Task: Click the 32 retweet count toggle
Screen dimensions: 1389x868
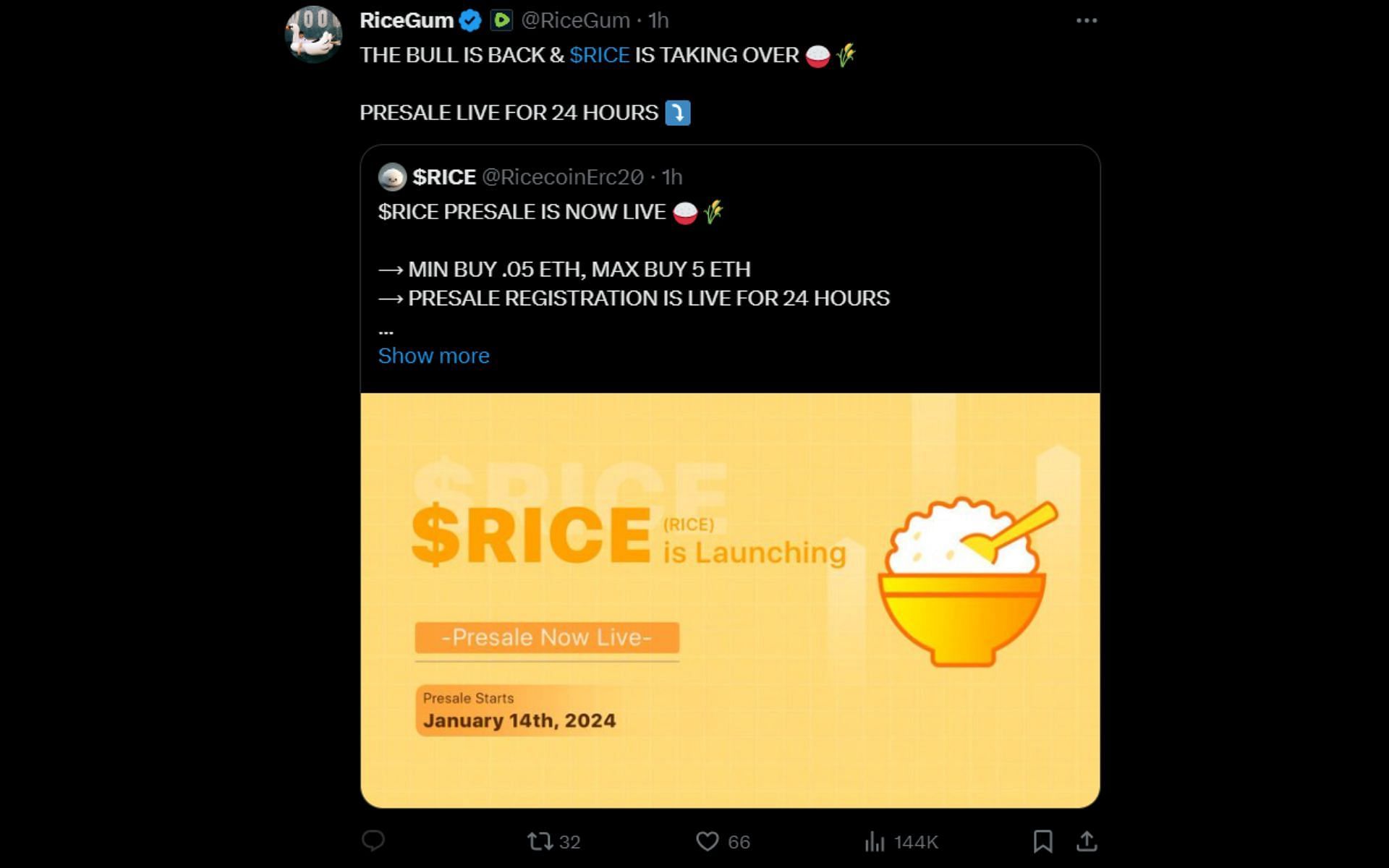Action: 554,843
